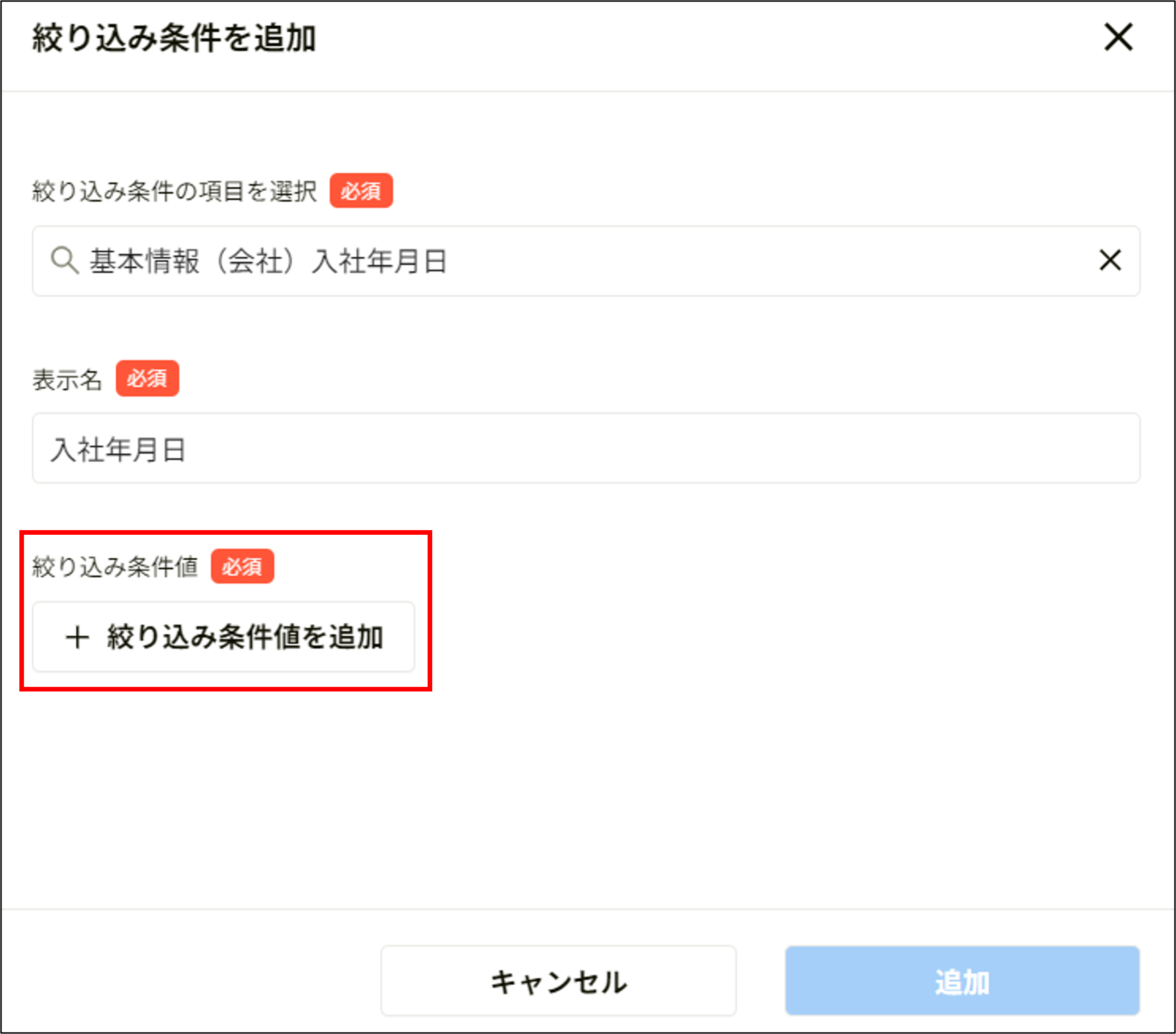Click the dialog title 絞り込み条件を追加

coord(176,36)
